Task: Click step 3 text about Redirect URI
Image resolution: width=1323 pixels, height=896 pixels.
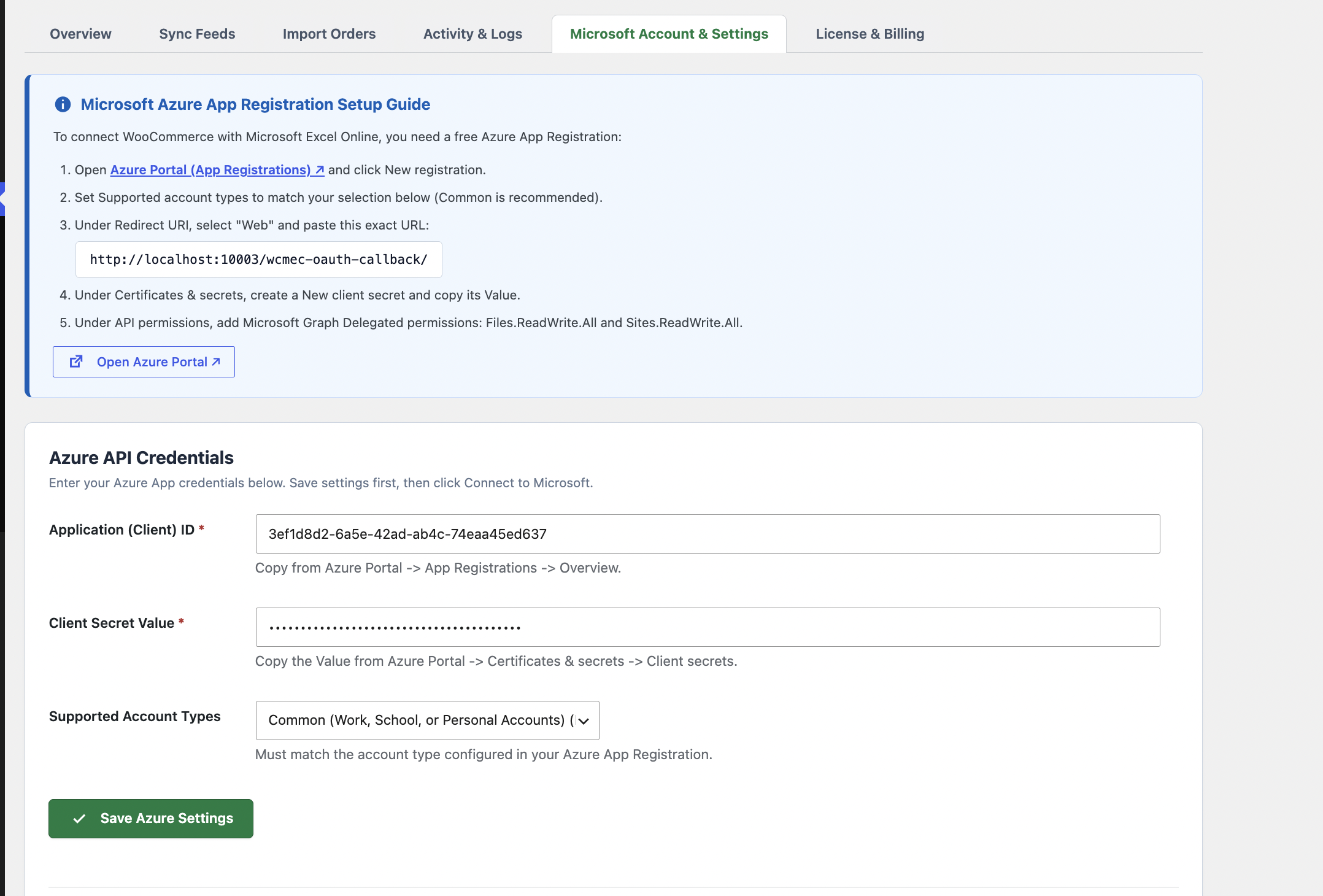Action: point(252,225)
